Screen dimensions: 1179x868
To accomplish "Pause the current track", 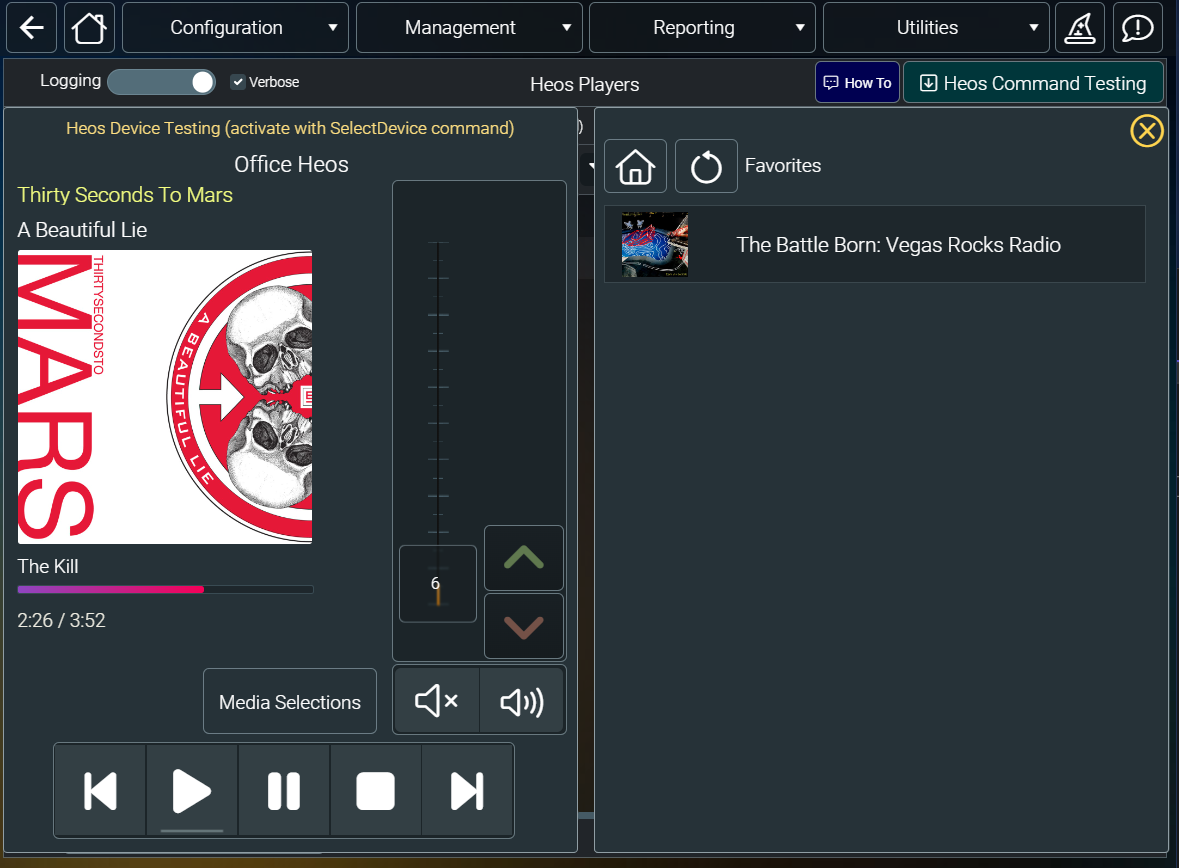I will 284,791.
